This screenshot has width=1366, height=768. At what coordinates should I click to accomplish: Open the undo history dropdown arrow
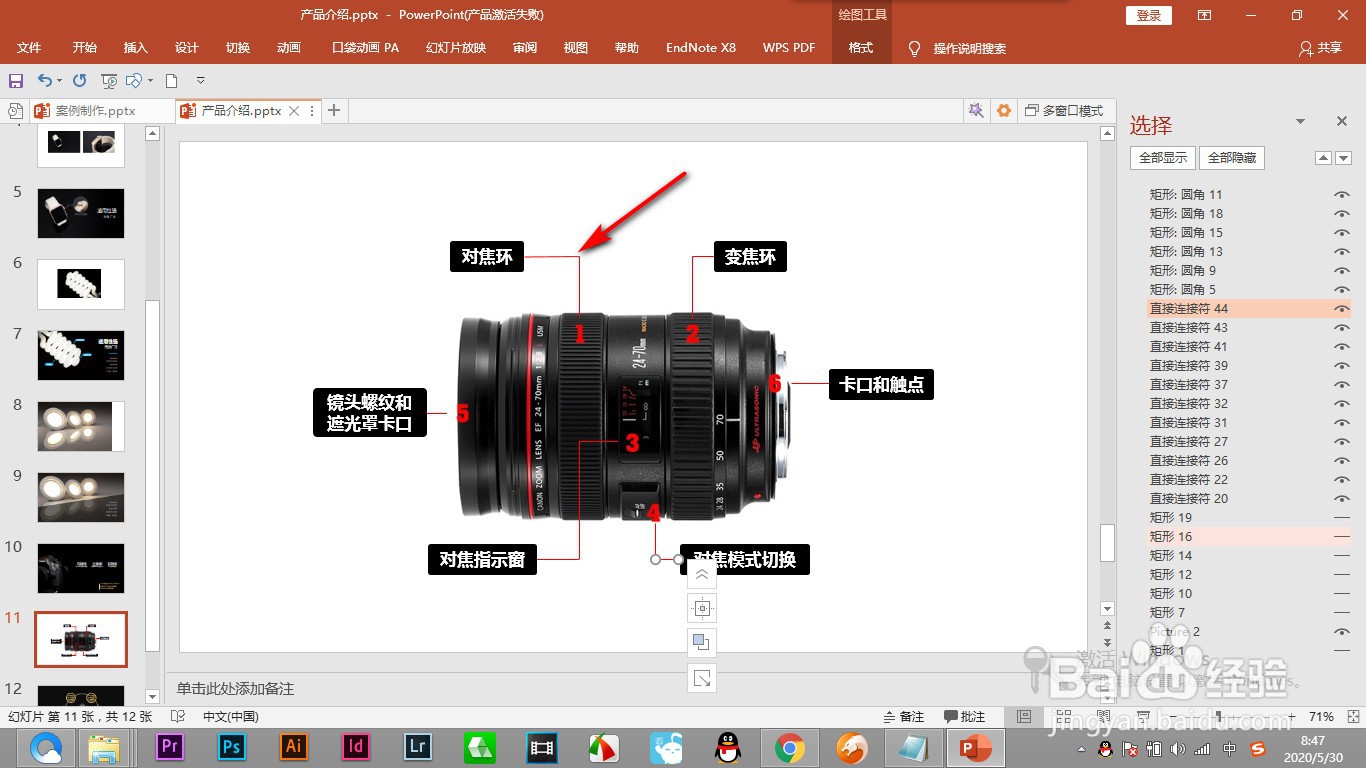click(59, 81)
